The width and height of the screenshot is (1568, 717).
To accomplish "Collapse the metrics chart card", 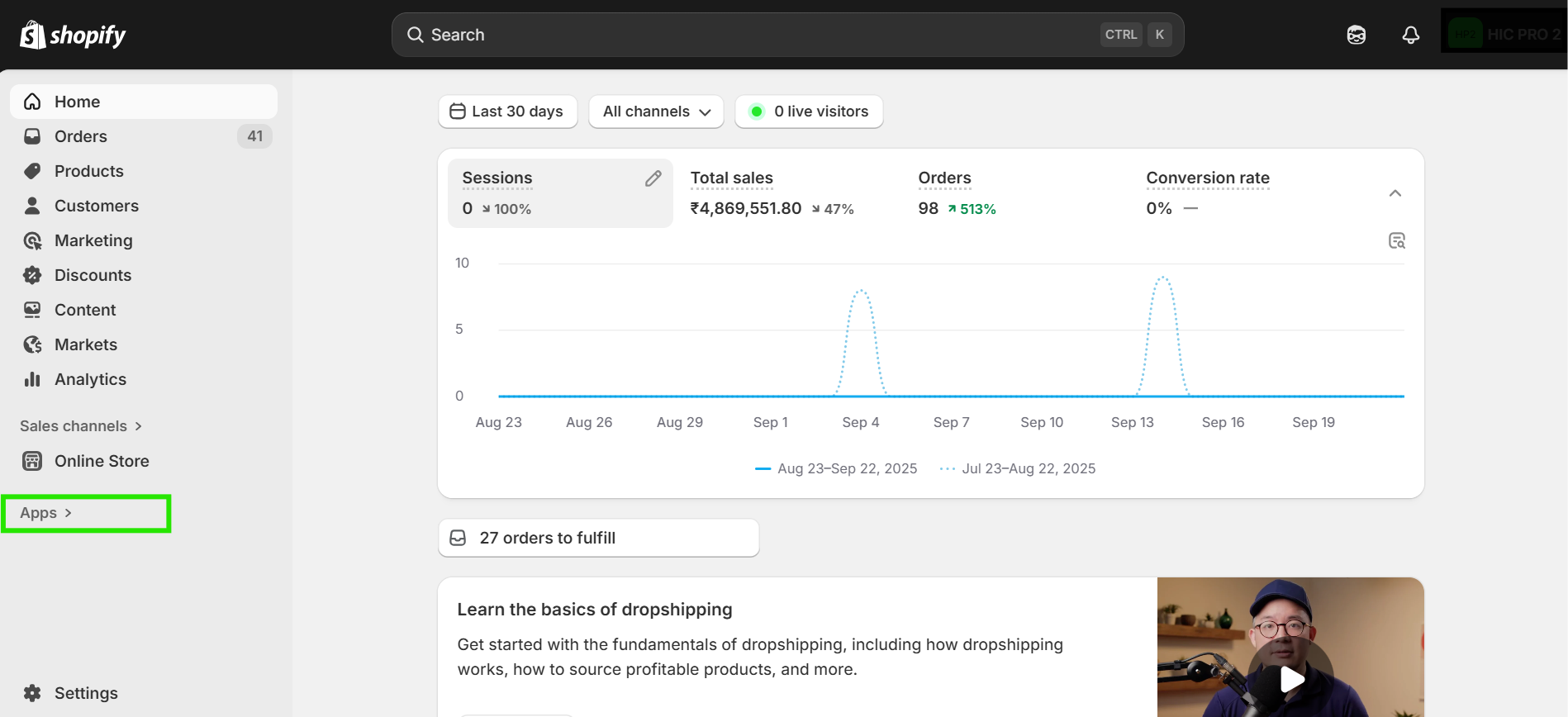I will click(x=1395, y=193).
